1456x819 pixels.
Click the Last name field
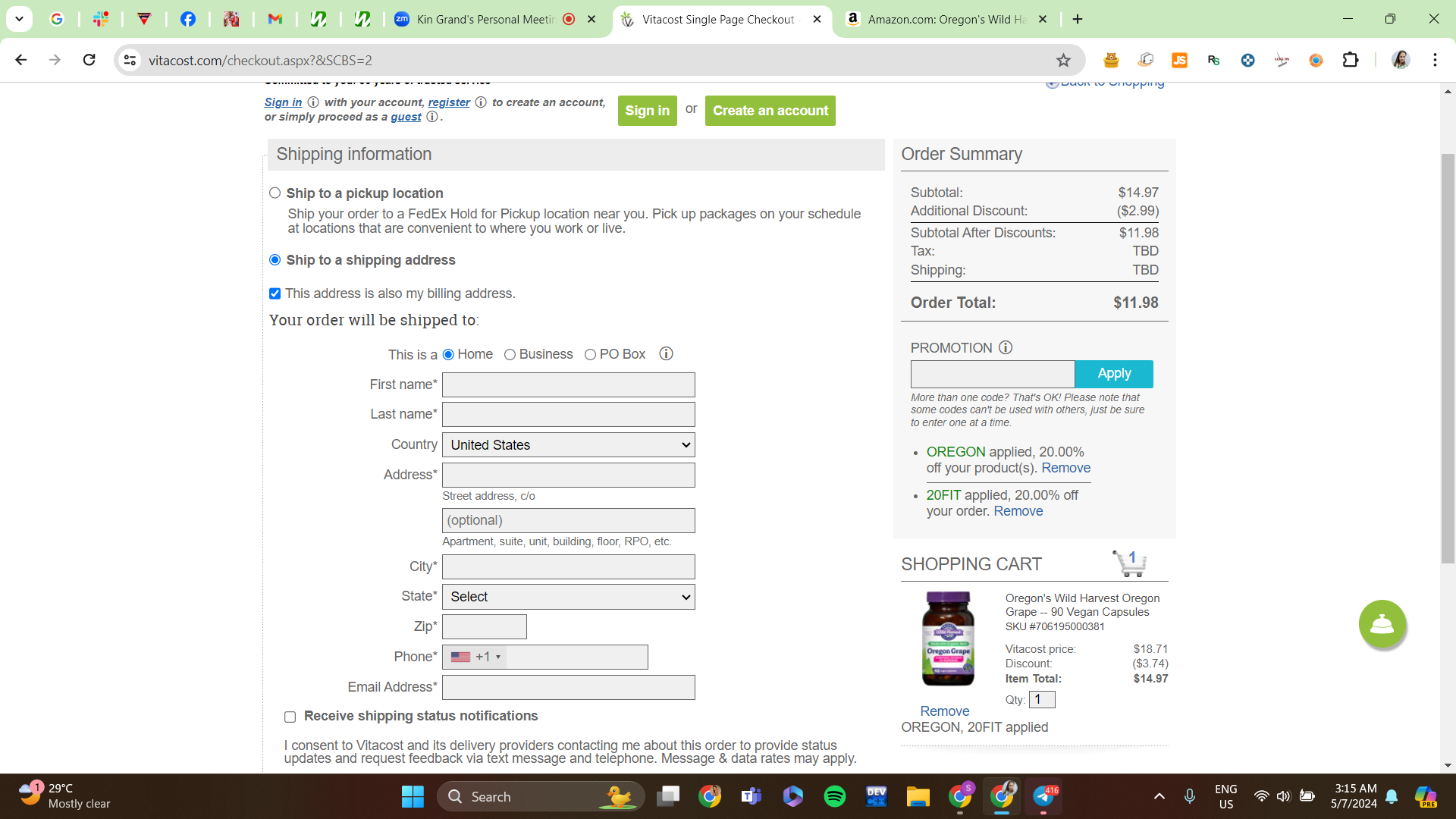[569, 414]
